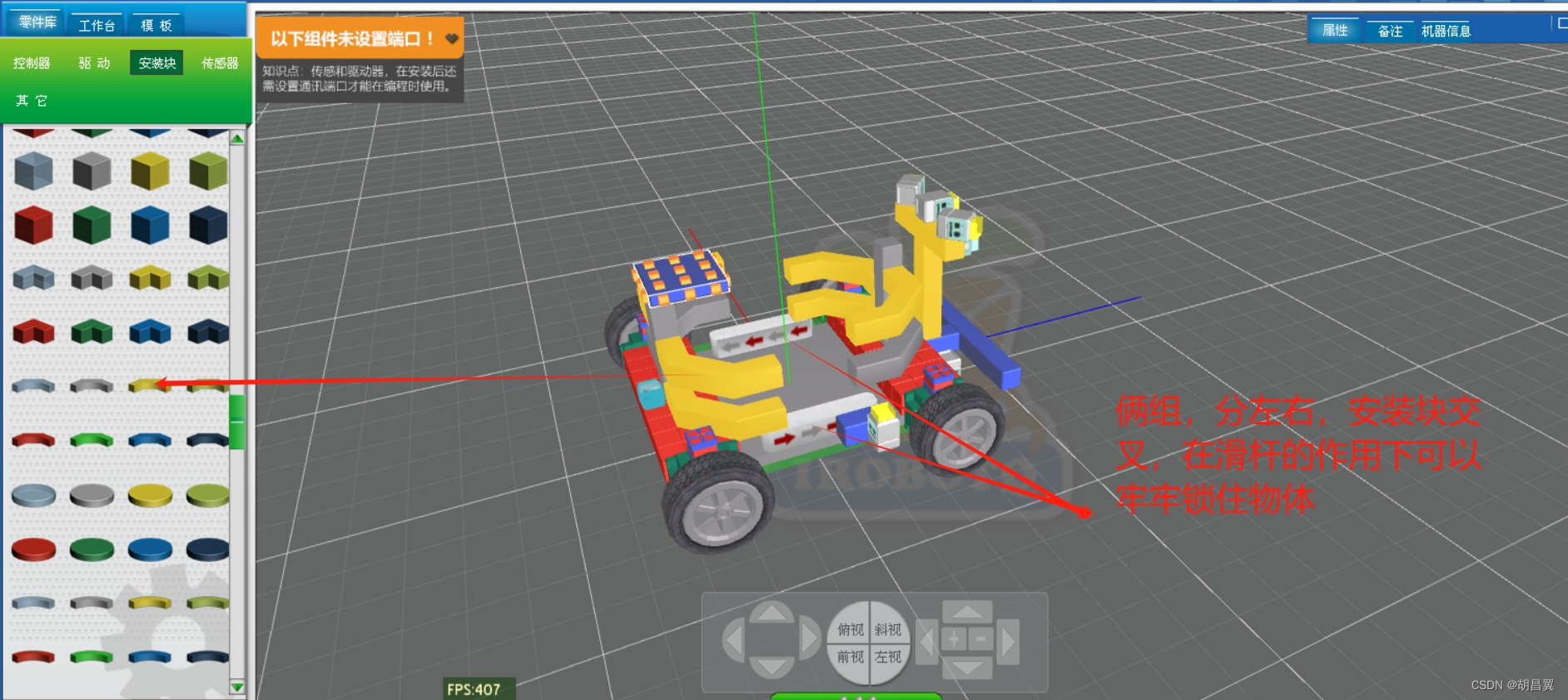Select the gray-blue round disc block
Screen dimensions: 1568x700
tap(34, 495)
